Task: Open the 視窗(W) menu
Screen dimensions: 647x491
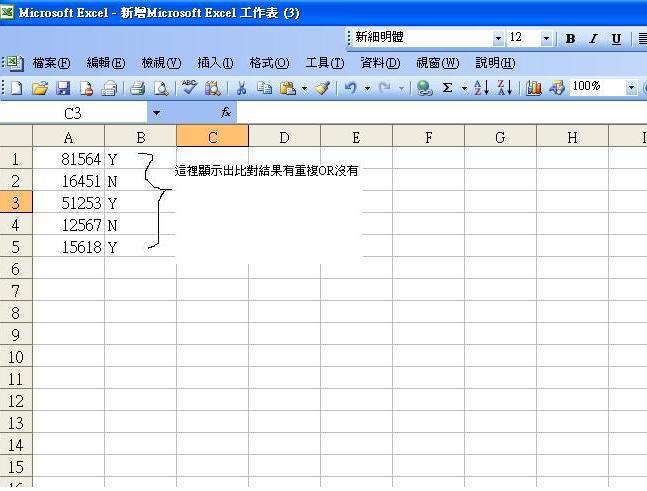Action: click(x=437, y=63)
